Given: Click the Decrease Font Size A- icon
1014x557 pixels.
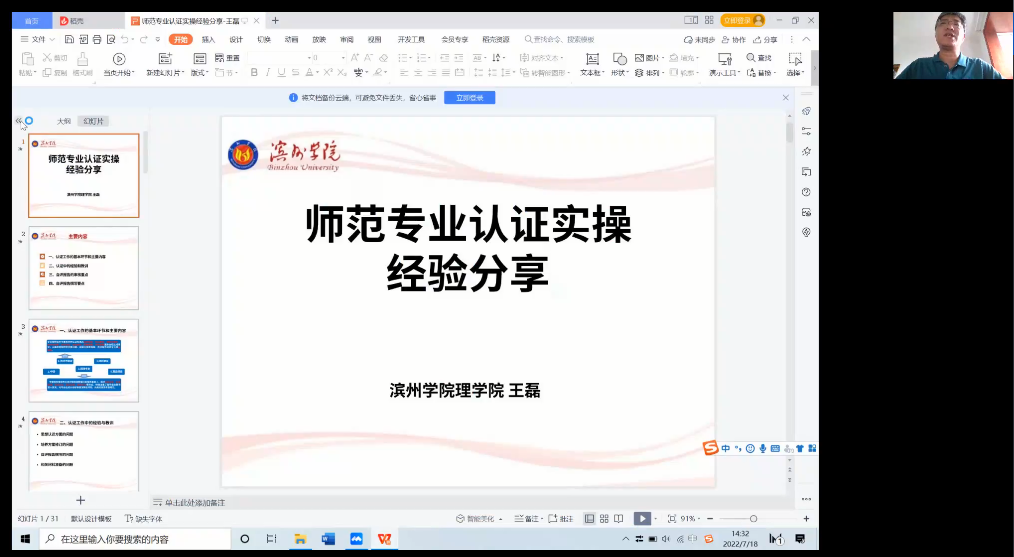Looking at the screenshot, I should click(x=369, y=58).
